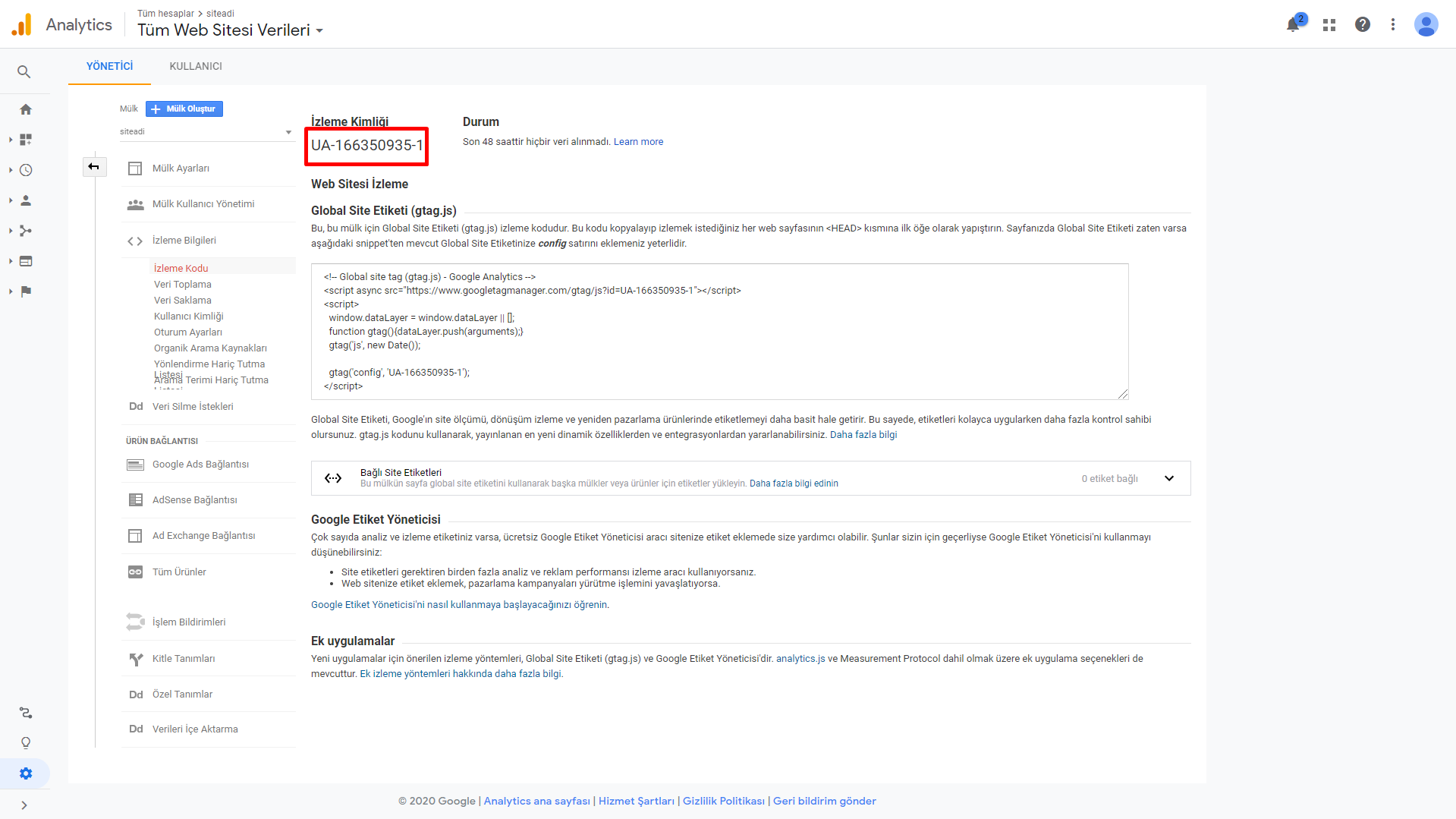Viewport: 1456px width, 819px height.
Task: Expand Audience section arrow in sidebar
Action: [11, 200]
